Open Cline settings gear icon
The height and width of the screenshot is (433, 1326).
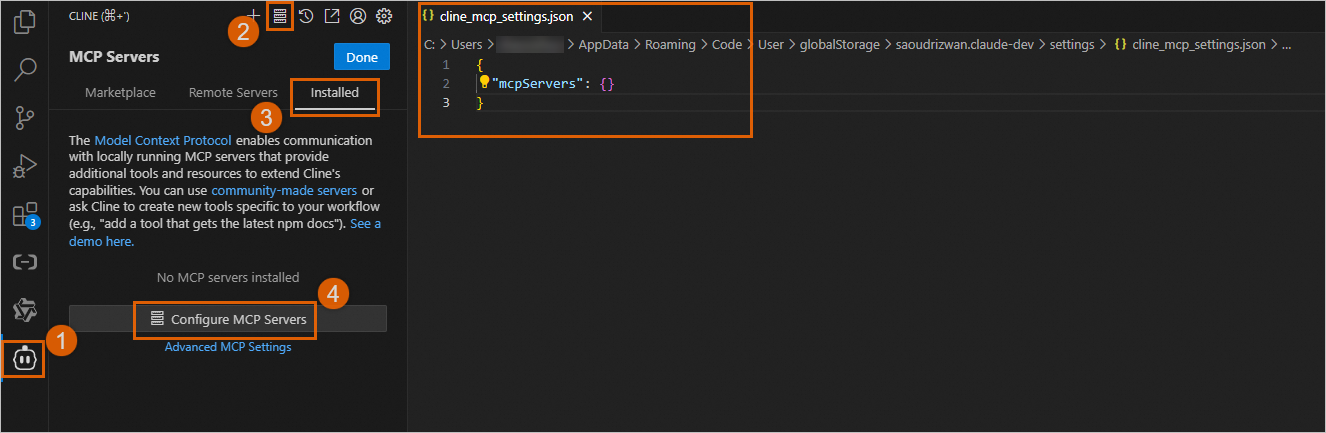[384, 16]
